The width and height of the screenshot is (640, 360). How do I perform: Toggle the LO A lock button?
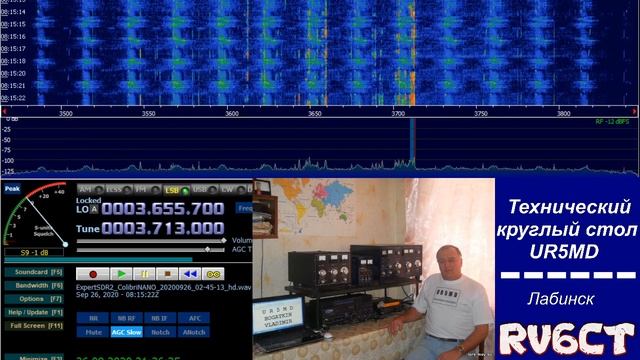(x=94, y=209)
